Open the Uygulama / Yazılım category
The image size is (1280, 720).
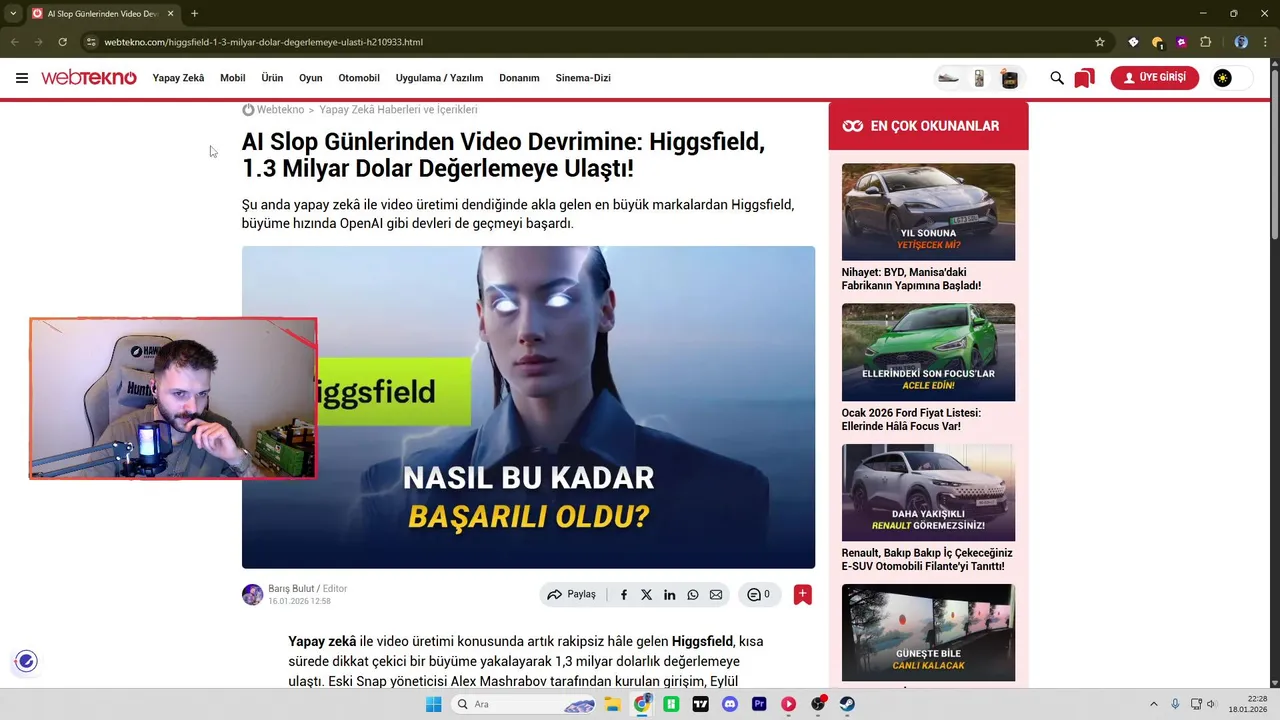point(439,78)
